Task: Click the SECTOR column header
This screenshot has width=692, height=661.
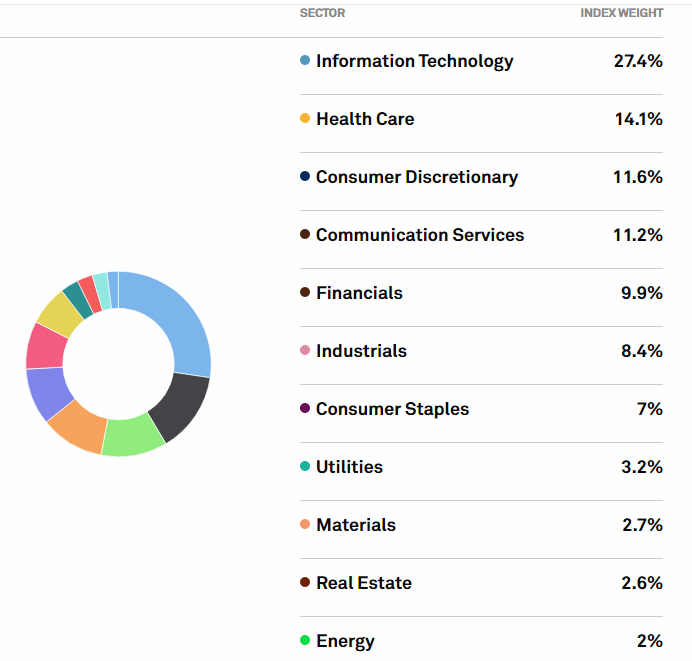Action: point(322,13)
